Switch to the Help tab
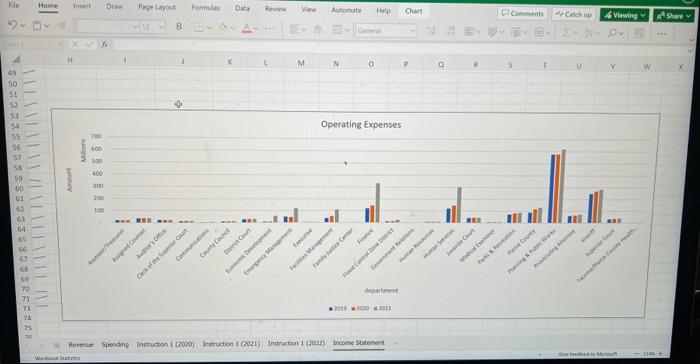The width and height of the screenshot is (700, 364). point(383,10)
